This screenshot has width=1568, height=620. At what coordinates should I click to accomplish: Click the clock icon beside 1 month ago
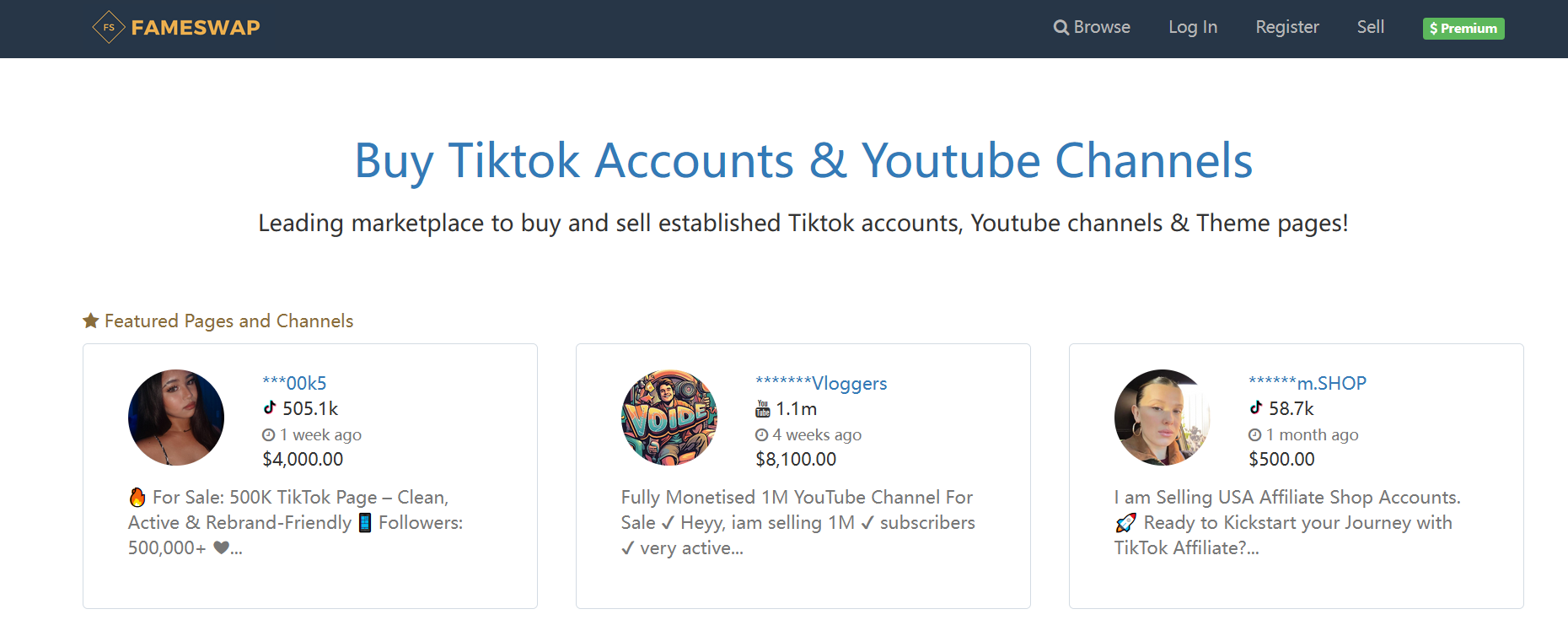click(x=1255, y=435)
